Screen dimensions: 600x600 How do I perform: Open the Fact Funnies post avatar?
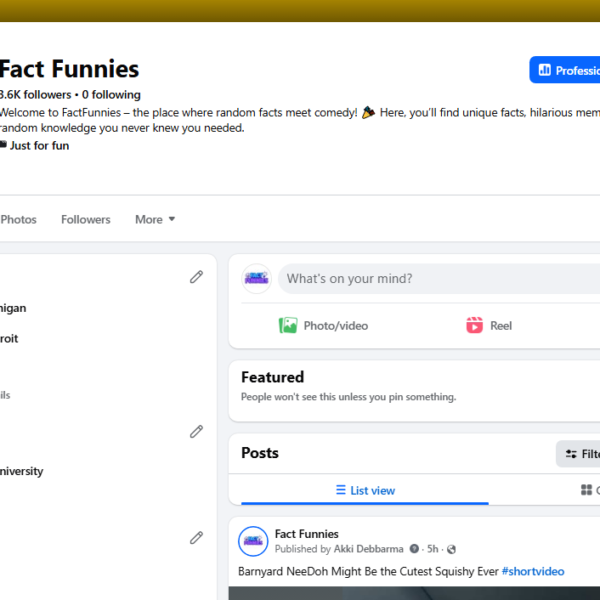tap(253, 541)
